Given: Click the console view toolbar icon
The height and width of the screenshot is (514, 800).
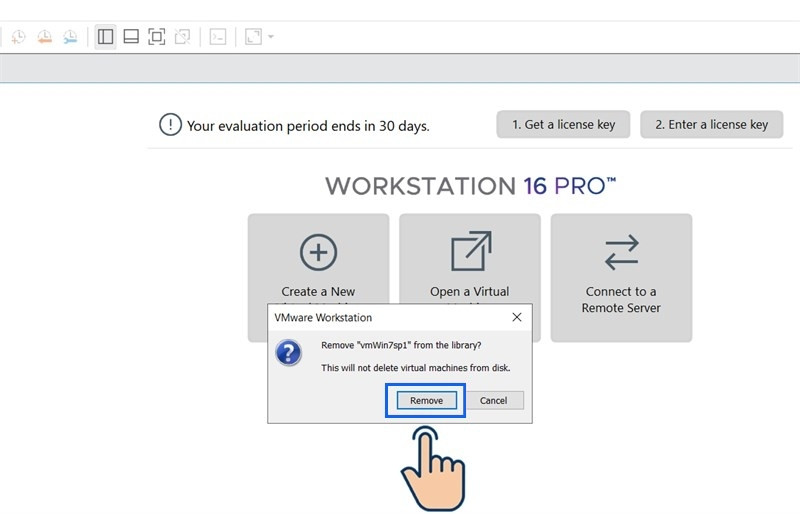Looking at the screenshot, I should click(x=217, y=37).
